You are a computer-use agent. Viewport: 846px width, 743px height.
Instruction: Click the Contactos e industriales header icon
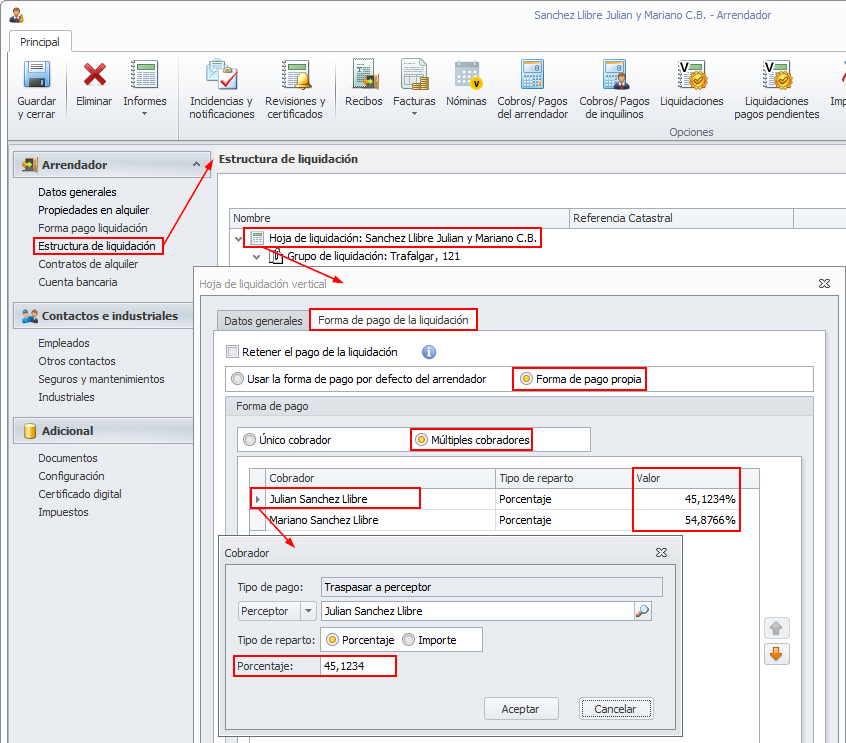coord(30,316)
